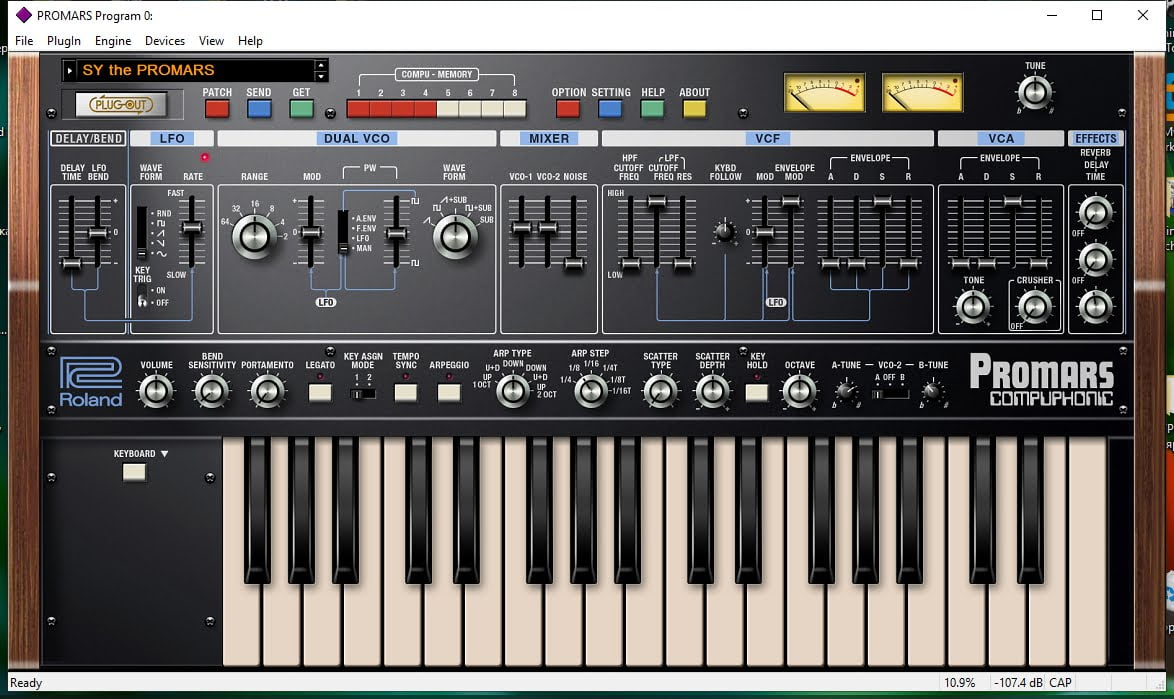Screen dimensions: 1174x699
Task: Open the red OPTION button
Action: (x=568, y=109)
